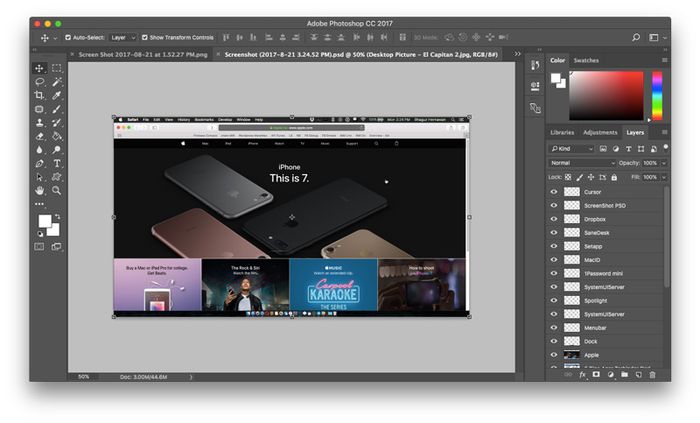Toggle Show Transform Controls checkbox
Screen dimensions: 700x423
[x=145, y=37]
